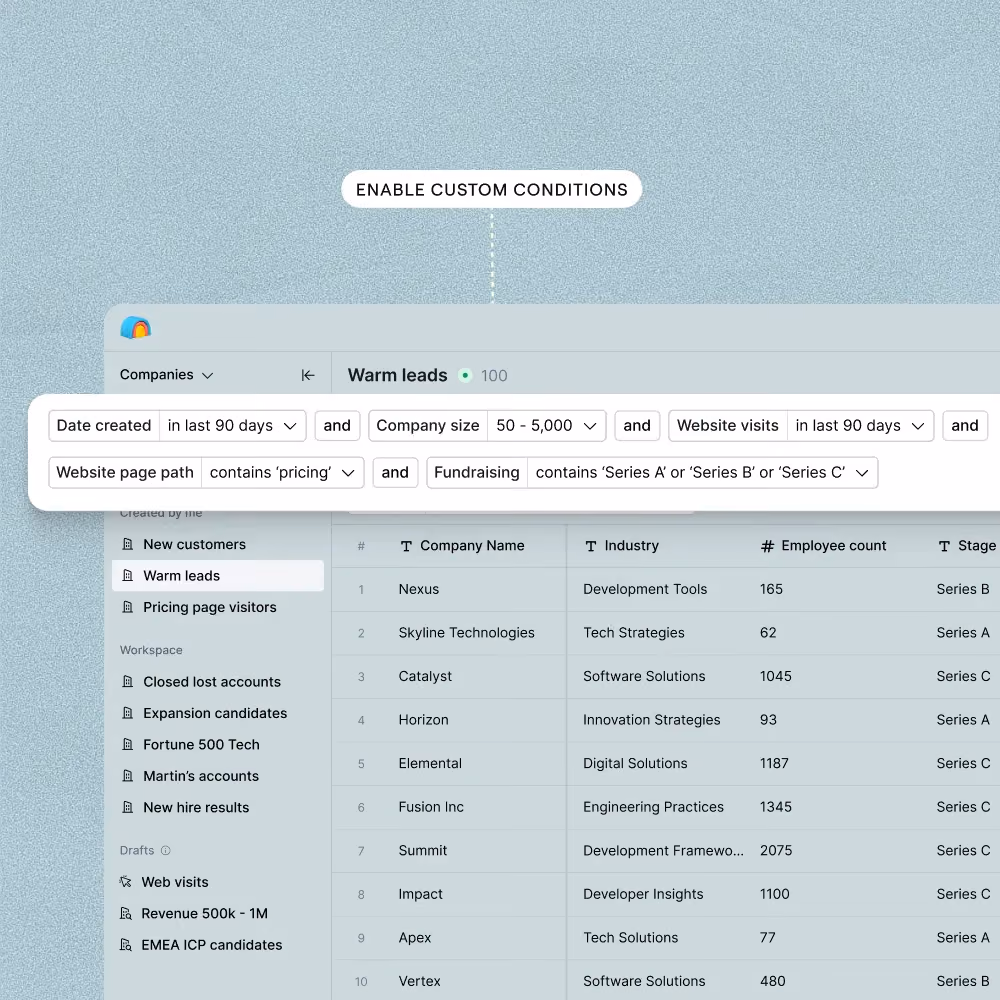Click 'and' operator after Date created filter
This screenshot has height=1000, width=1000.
tap(337, 425)
